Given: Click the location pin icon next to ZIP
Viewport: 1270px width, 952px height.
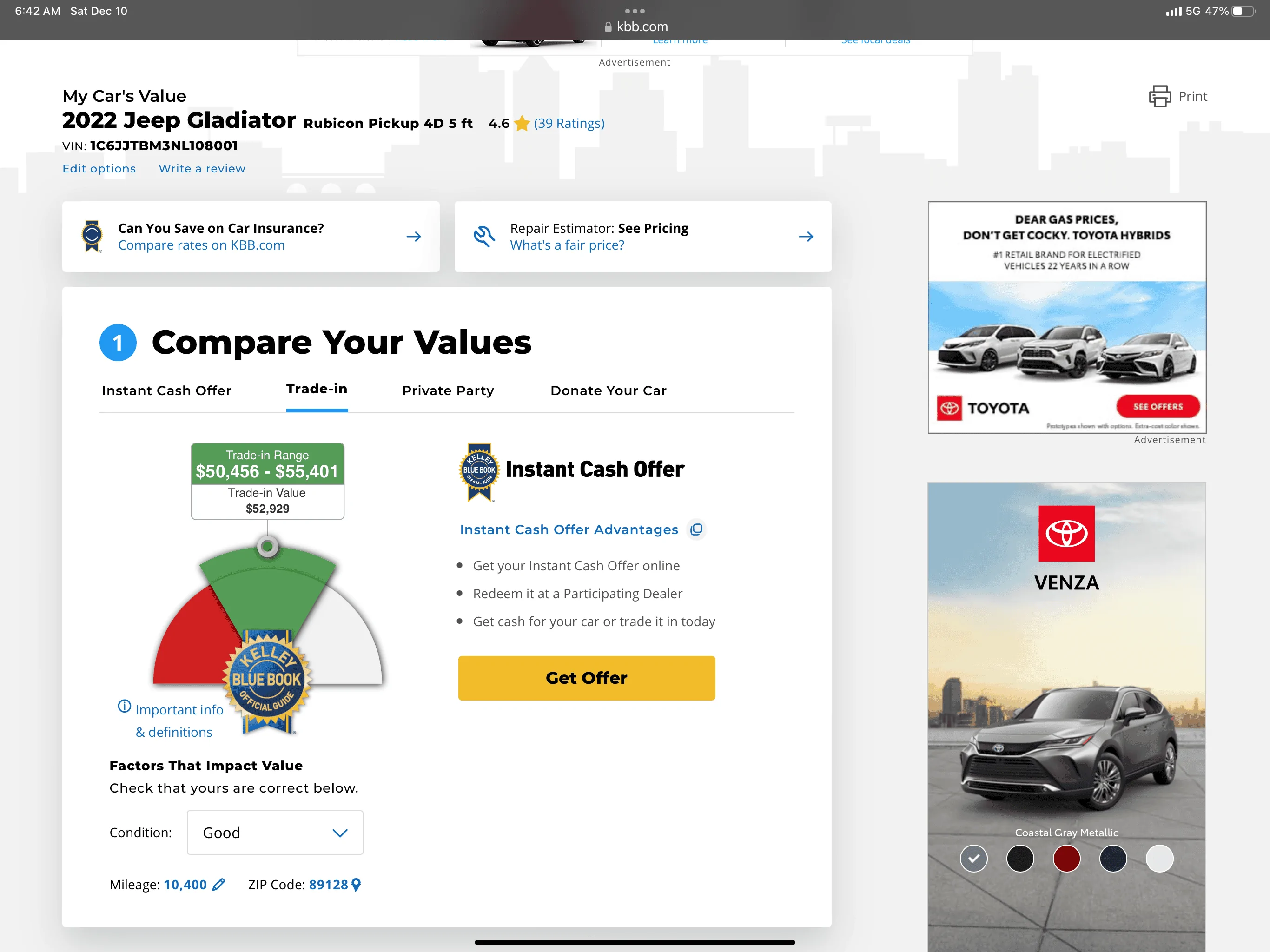Looking at the screenshot, I should [356, 884].
